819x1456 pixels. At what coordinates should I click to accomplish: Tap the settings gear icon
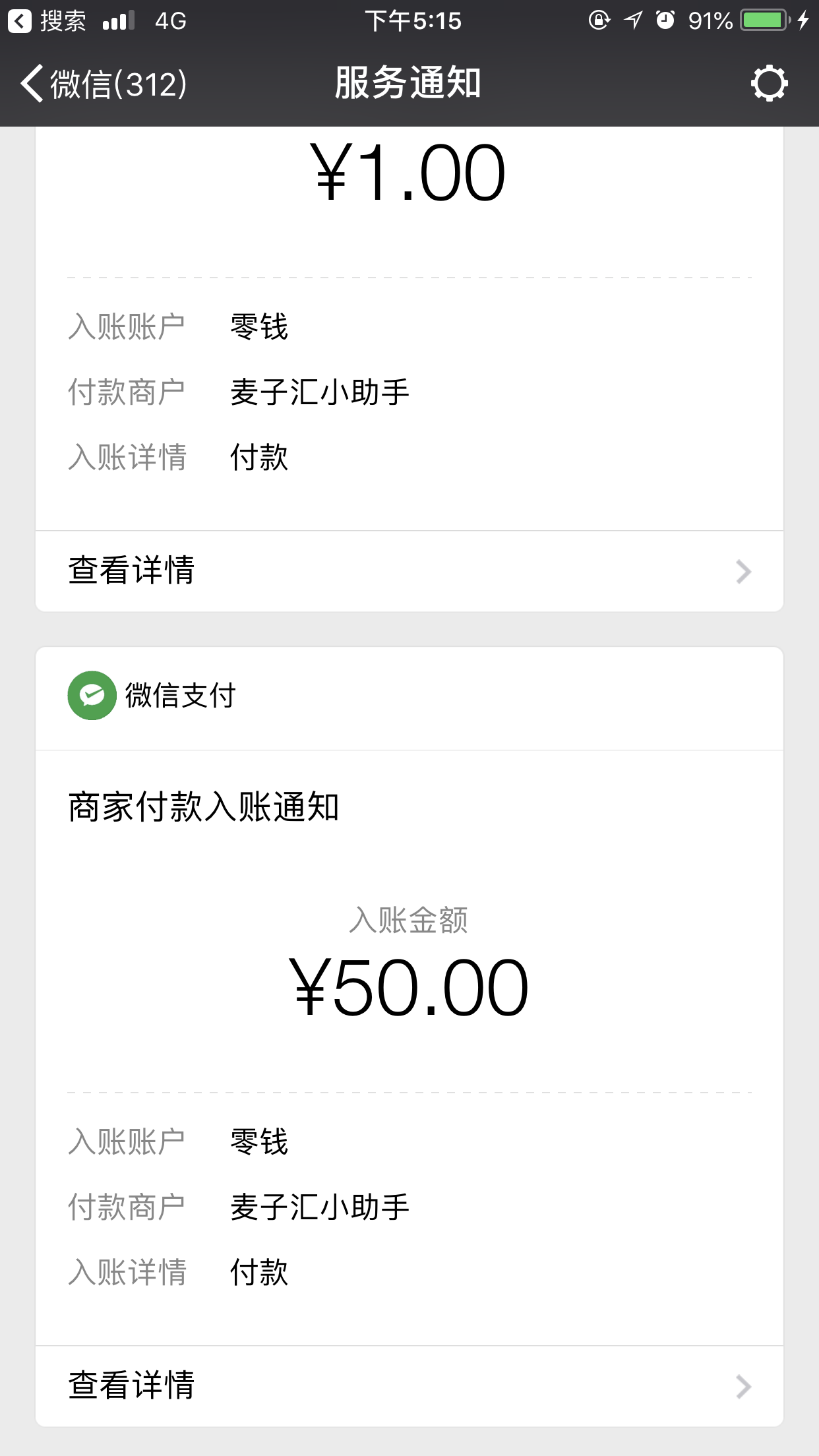769,84
